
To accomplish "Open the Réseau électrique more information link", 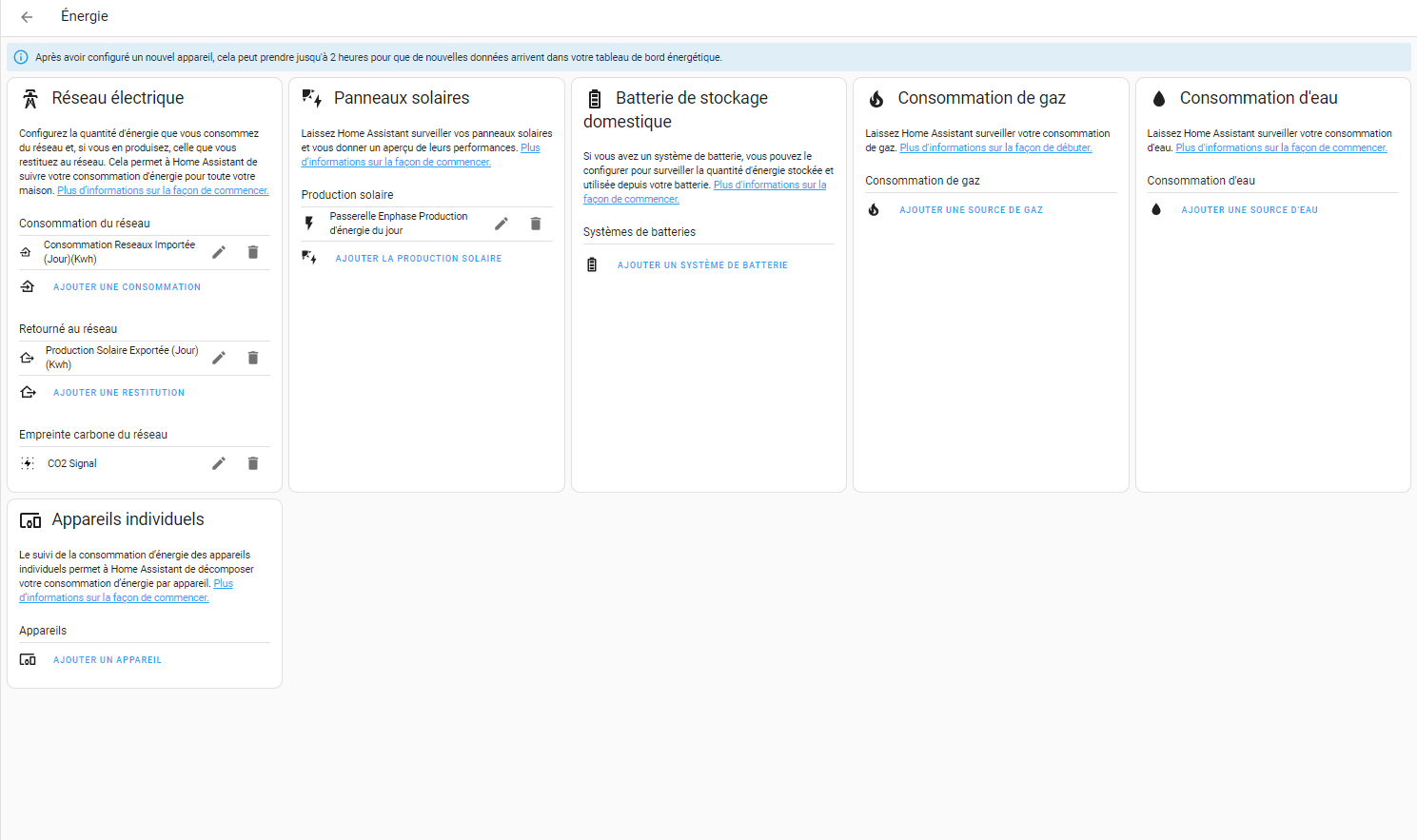I will 163,190.
